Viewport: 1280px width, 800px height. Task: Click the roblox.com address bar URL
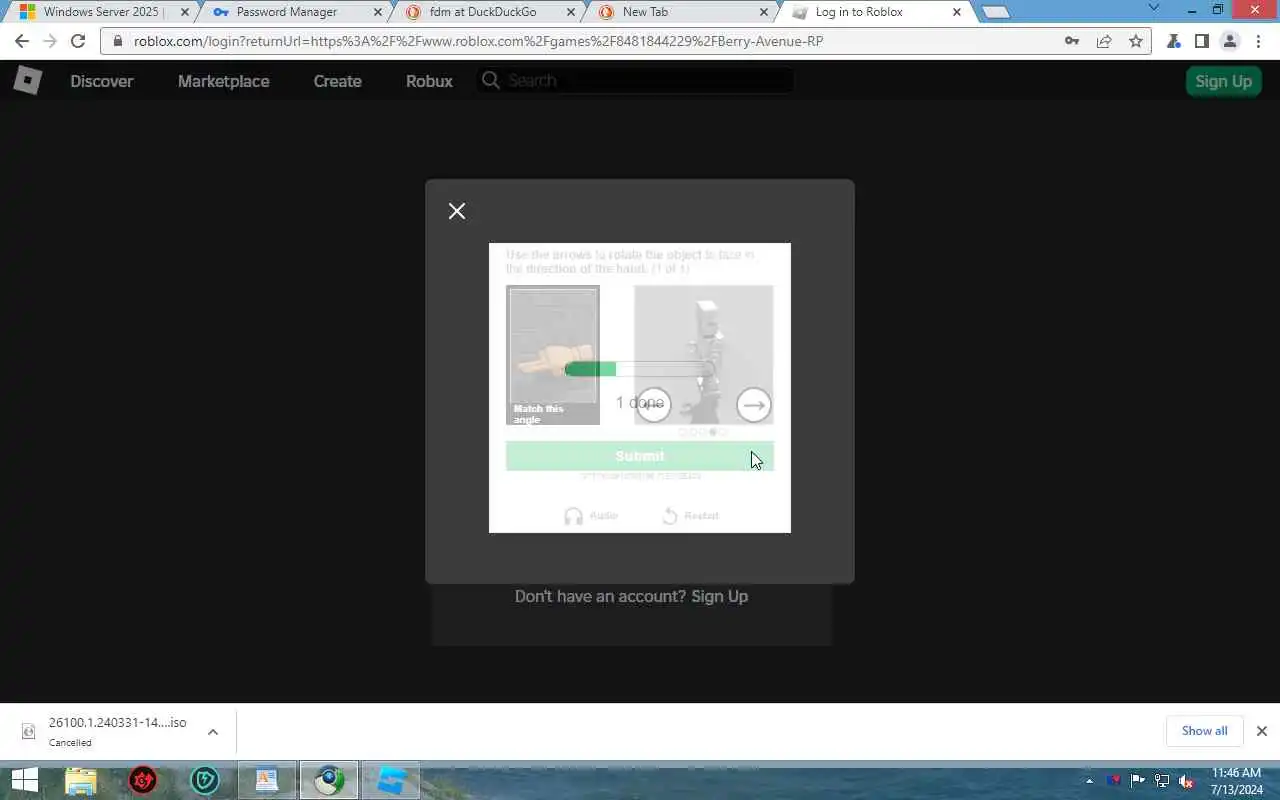click(478, 41)
